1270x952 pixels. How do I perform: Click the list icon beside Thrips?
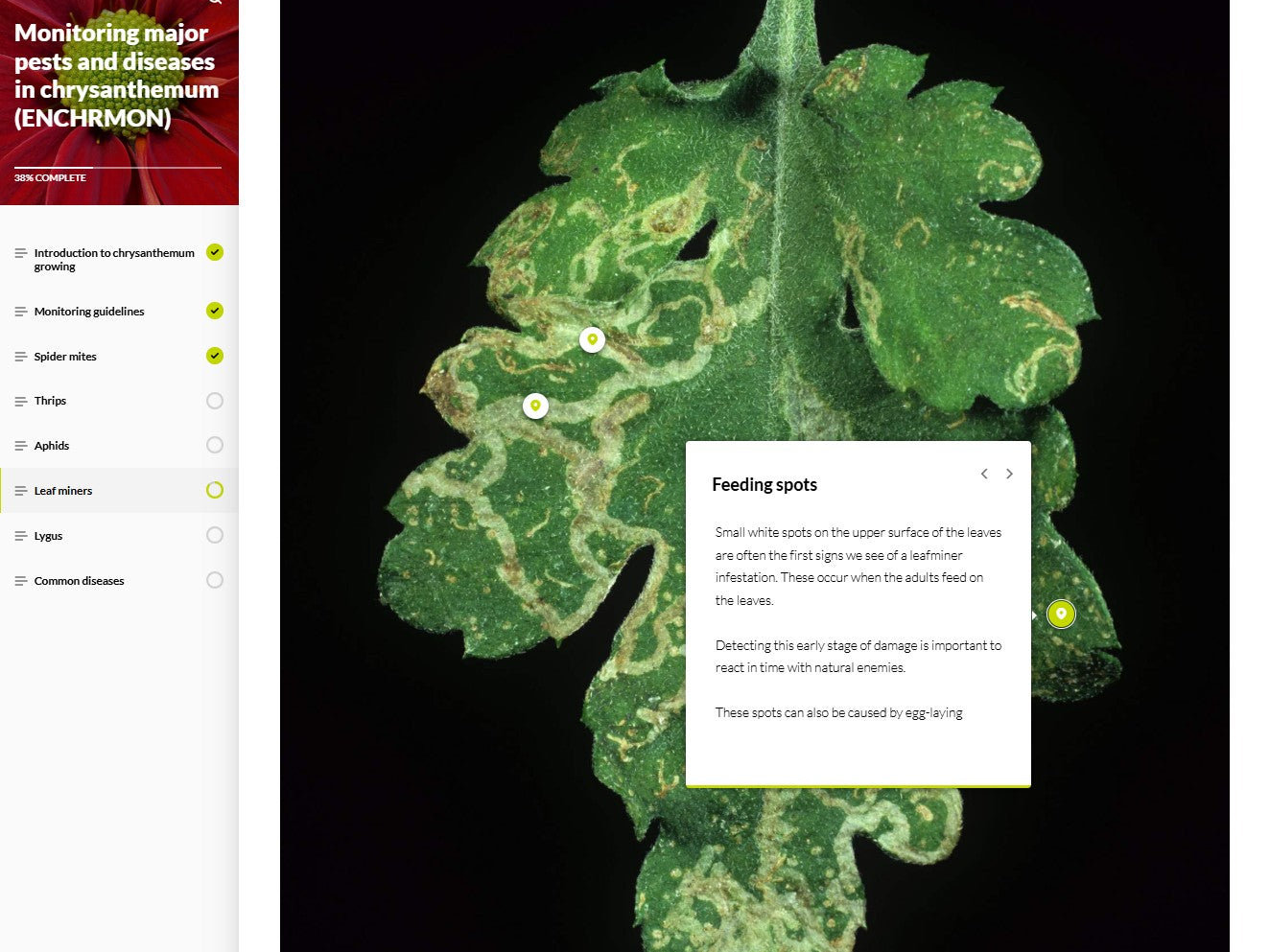click(21, 401)
